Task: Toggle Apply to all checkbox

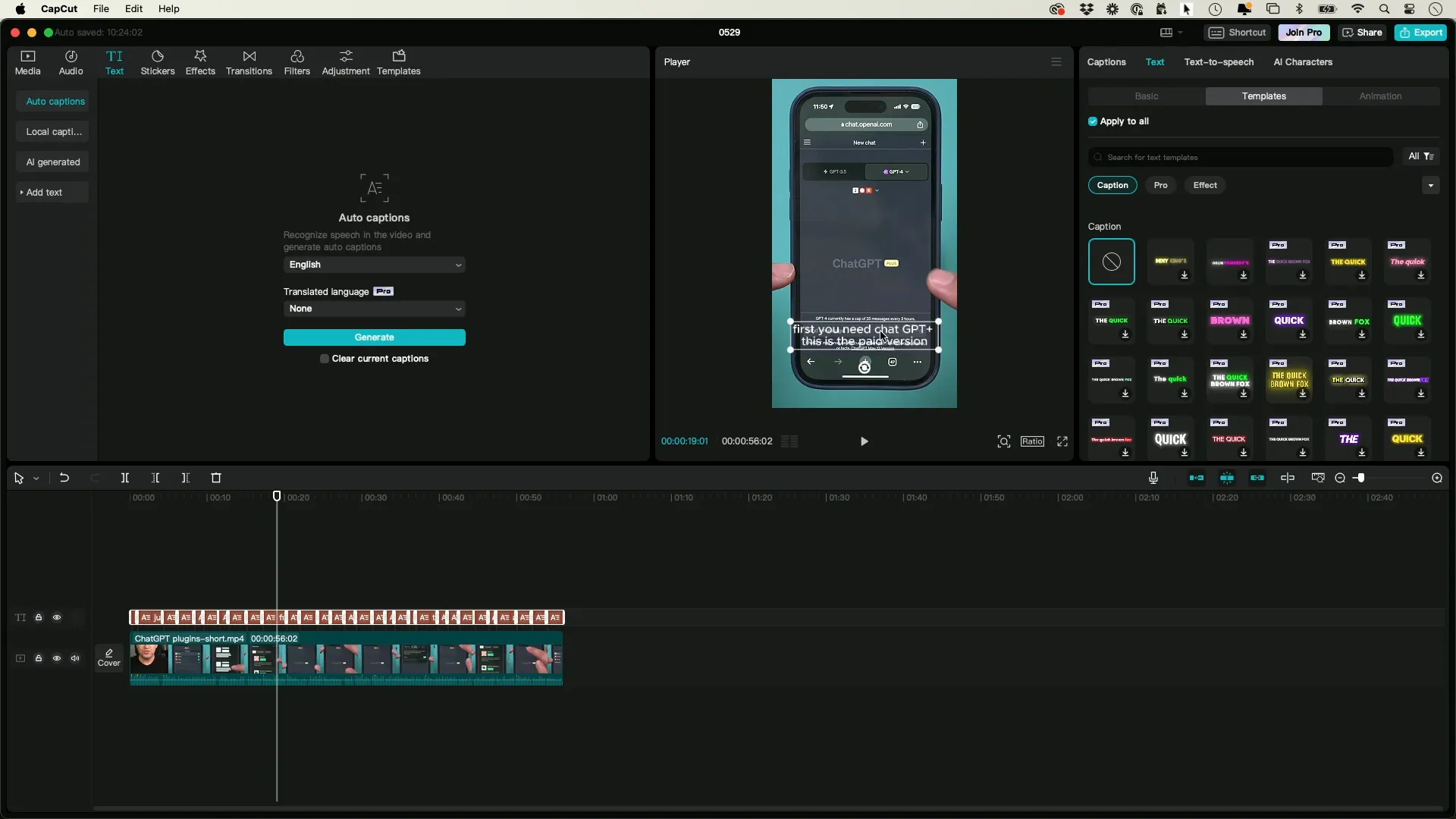Action: tap(1093, 121)
